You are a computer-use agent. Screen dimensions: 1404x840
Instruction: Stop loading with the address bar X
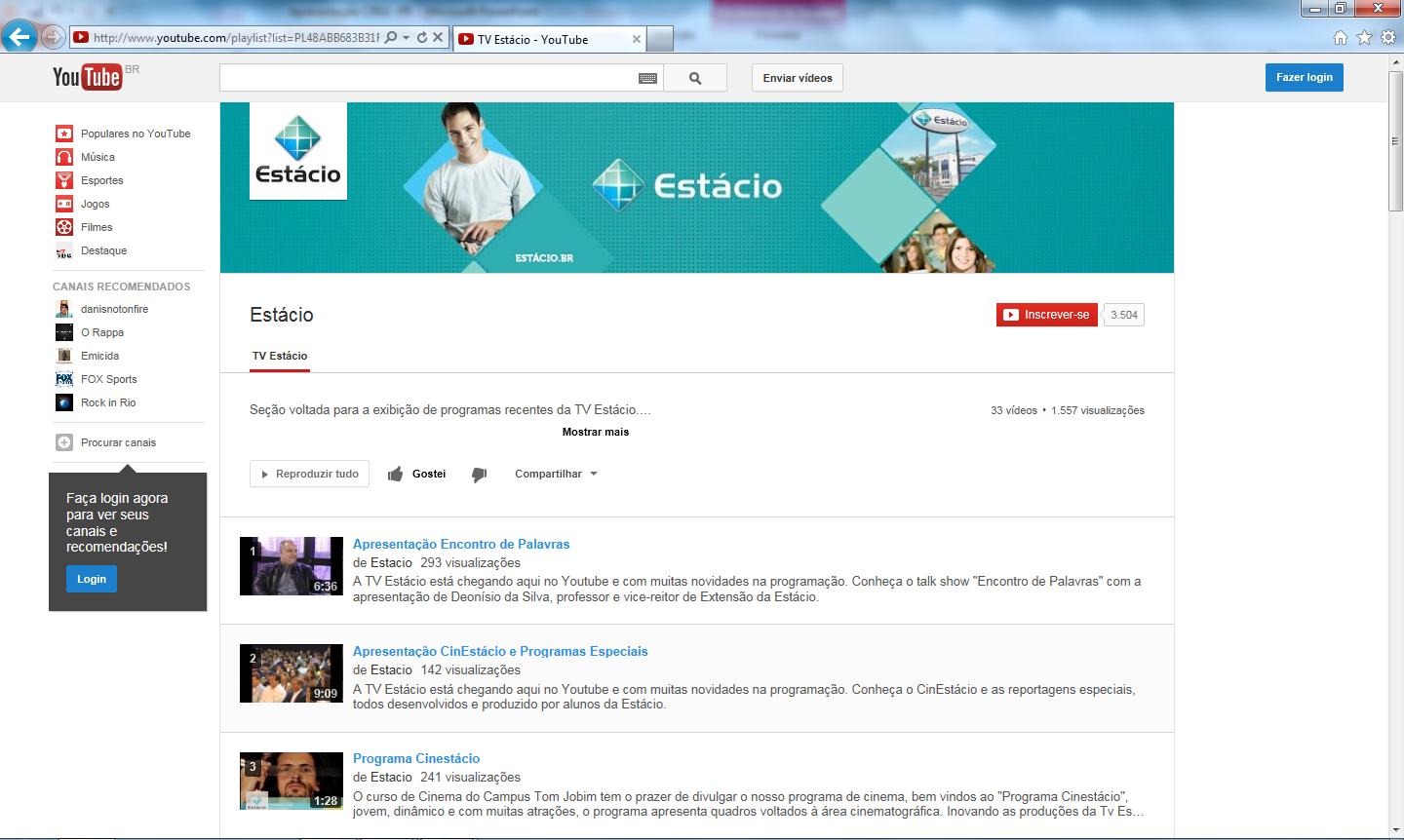point(438,38)
